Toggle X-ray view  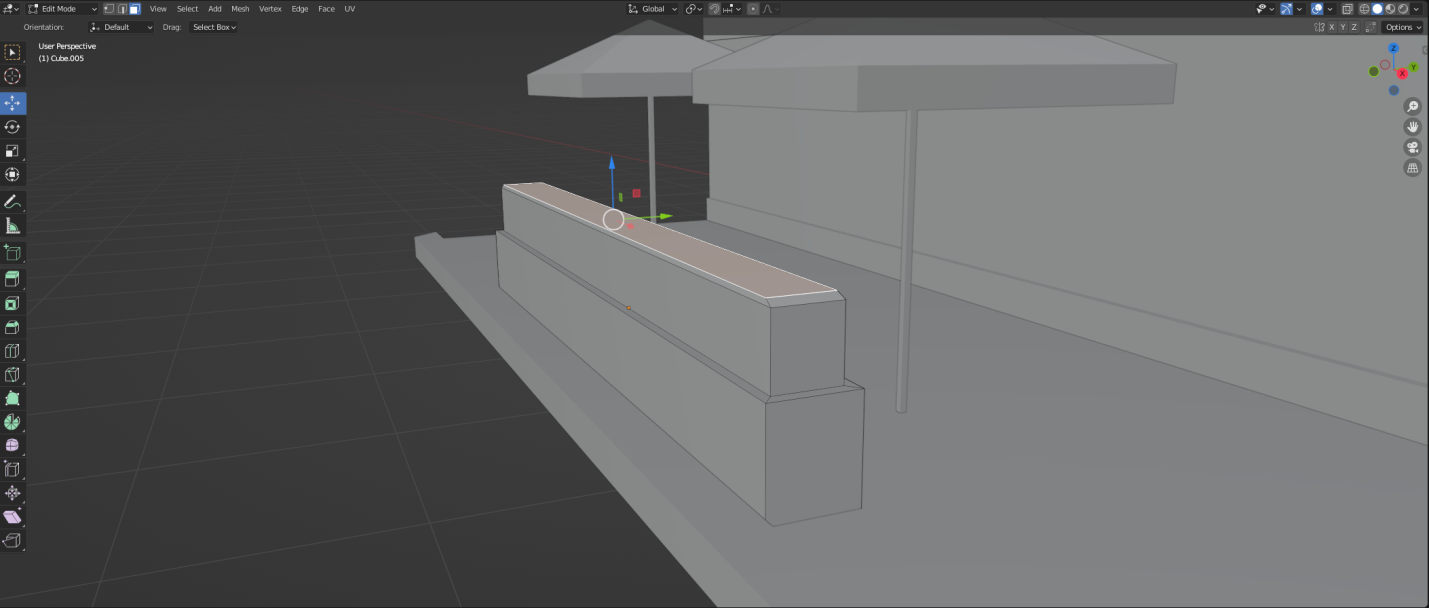coord(1347,9)
